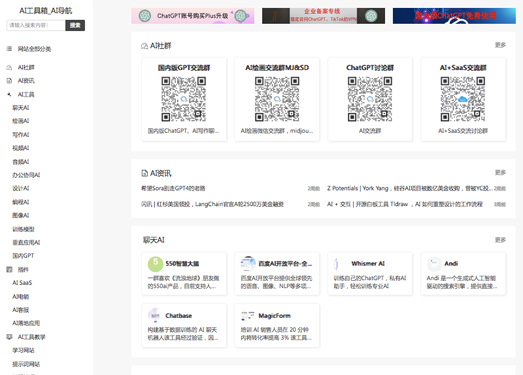523x375 pixels.
Task: Open the Andi card title
Action: point(451,264)
